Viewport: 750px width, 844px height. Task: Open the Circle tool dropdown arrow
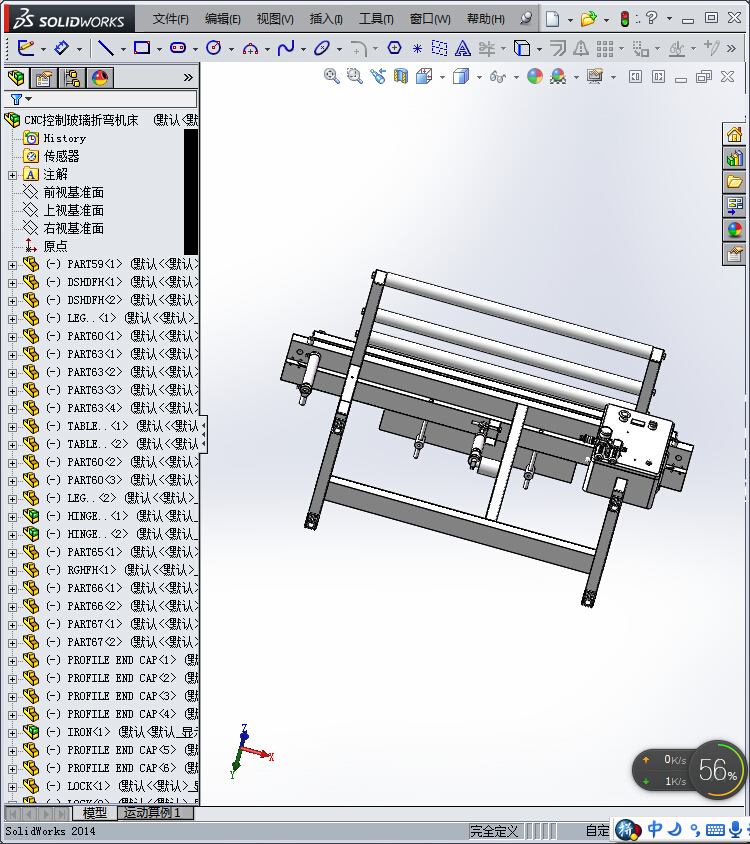pyautogui.click(x=232, y=50)
